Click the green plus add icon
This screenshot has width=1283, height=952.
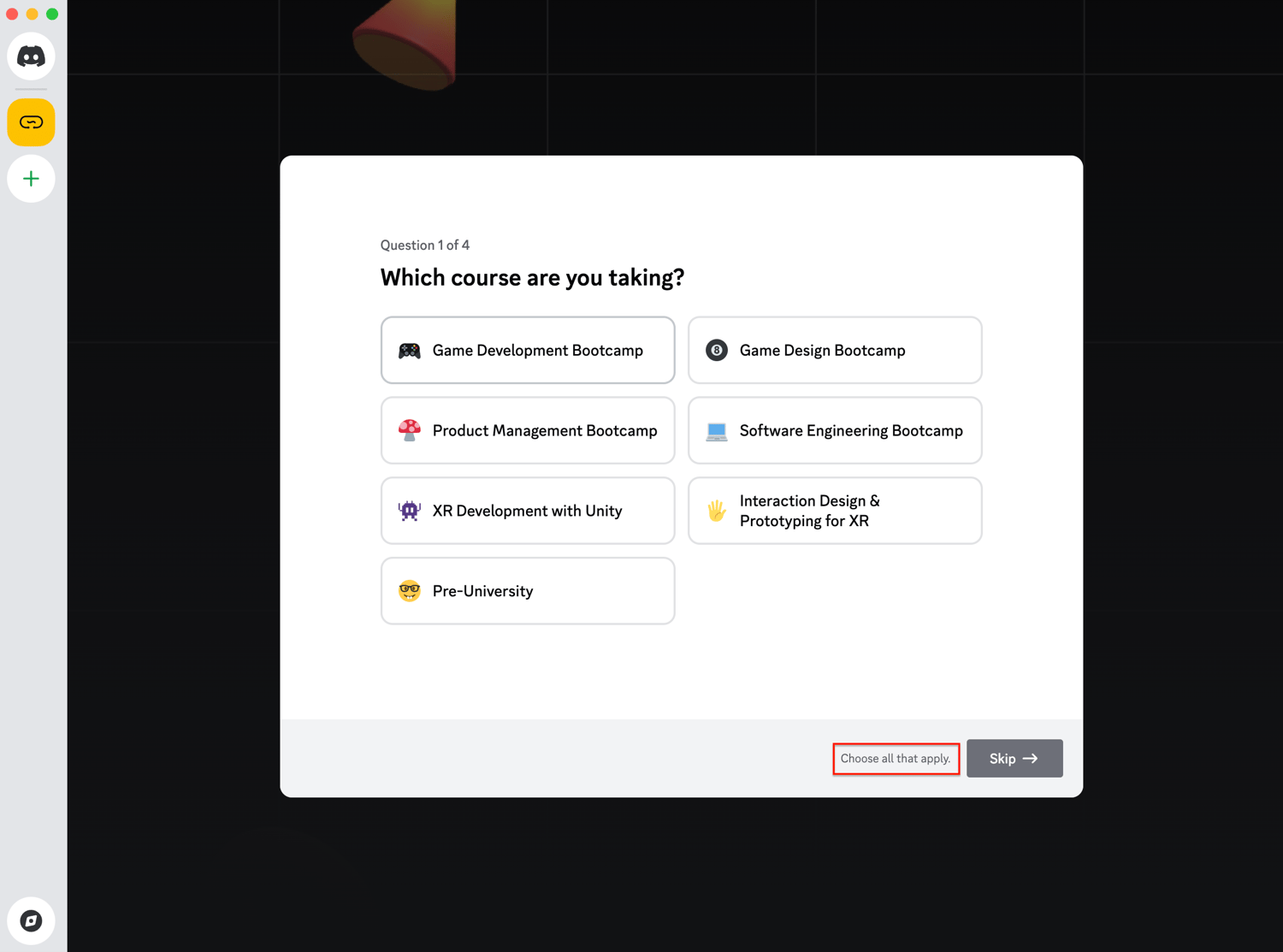tap(31, 179)
